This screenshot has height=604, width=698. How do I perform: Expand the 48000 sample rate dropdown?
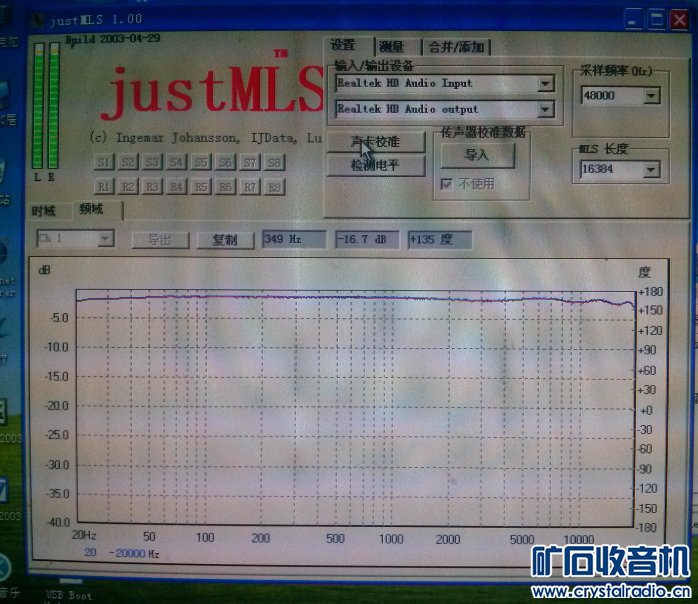651,96
